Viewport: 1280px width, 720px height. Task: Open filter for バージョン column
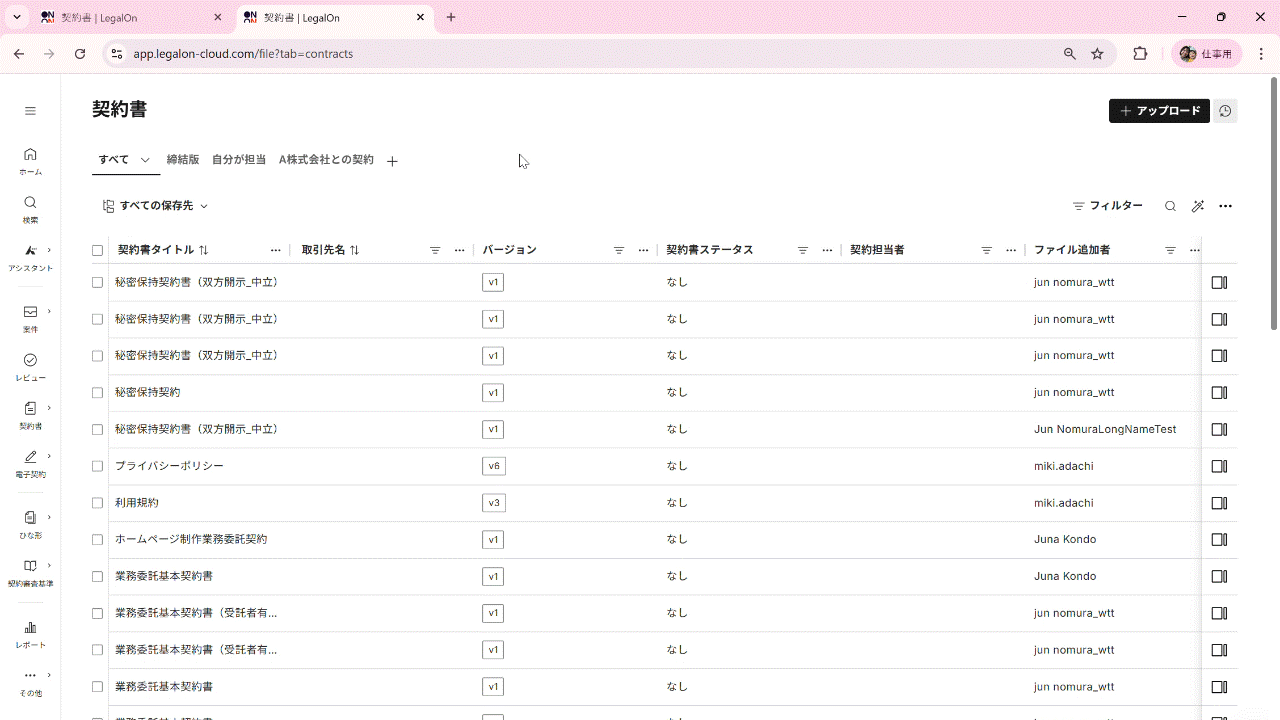tap(618, 250)
